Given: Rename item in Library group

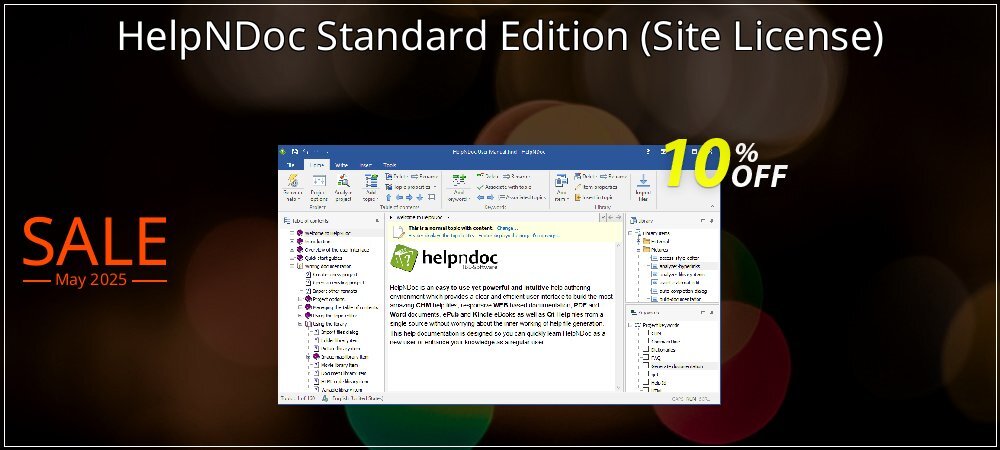Looking at the screenshot, I should [x=614, y=177].
